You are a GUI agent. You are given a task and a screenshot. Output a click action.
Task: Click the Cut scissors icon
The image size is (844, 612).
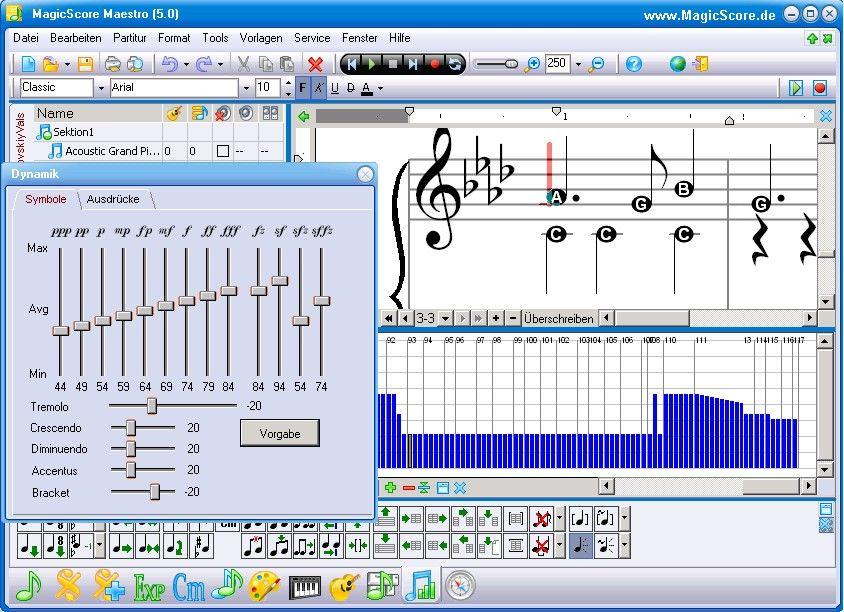(243, 64)
